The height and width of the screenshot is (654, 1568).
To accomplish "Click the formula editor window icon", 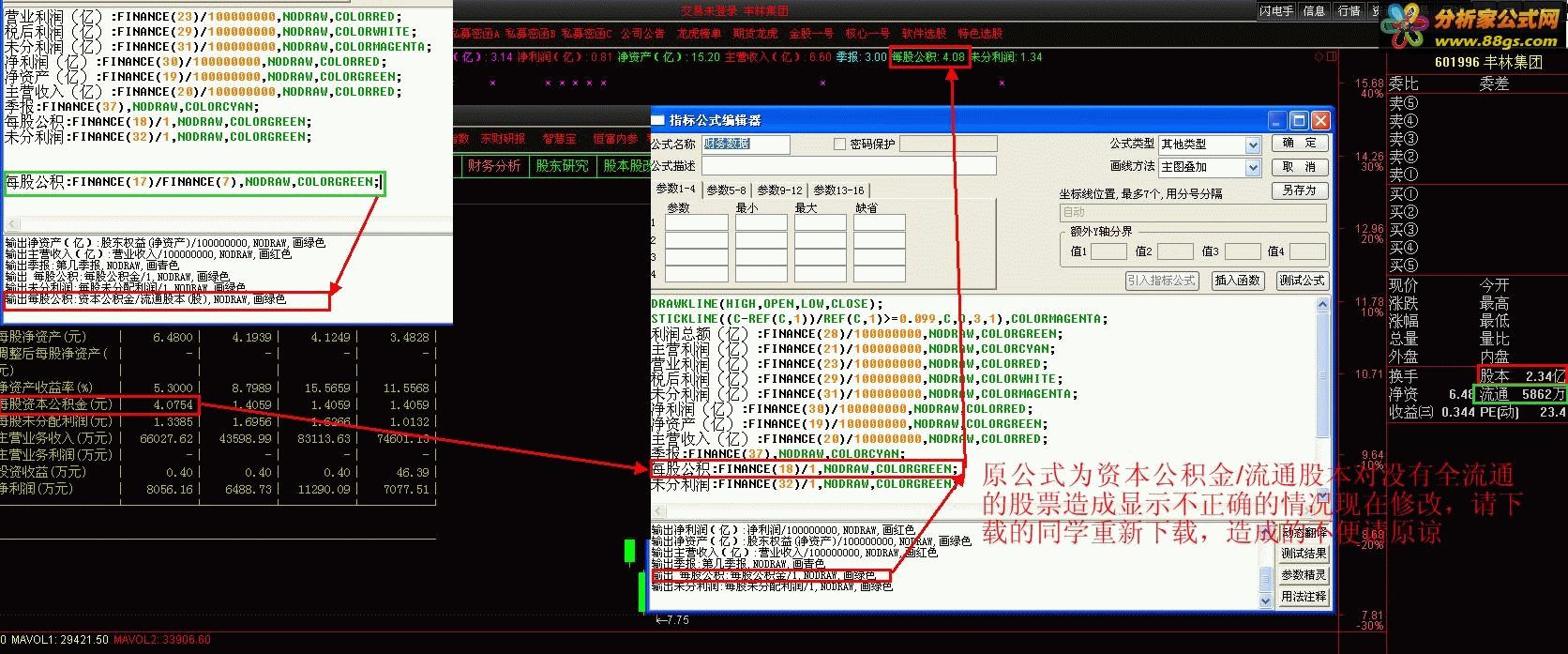I will click(658, 120).
